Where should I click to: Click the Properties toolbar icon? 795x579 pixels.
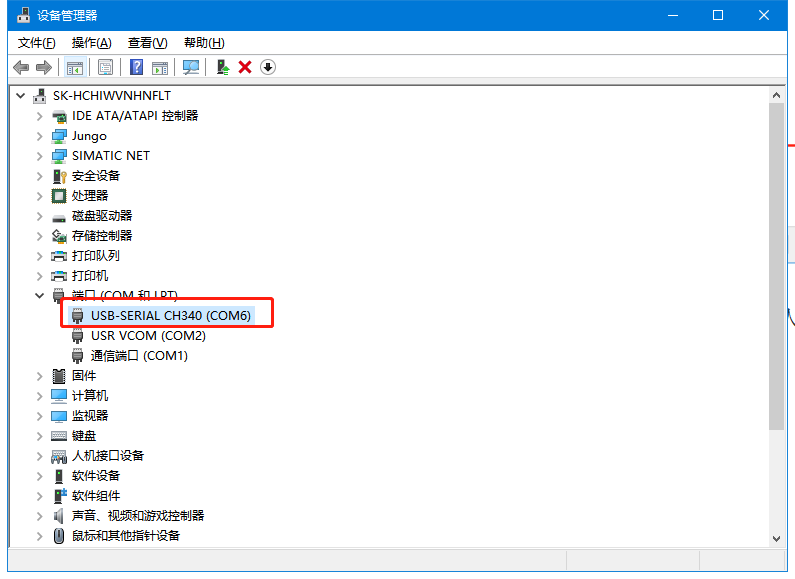[105, 67]
